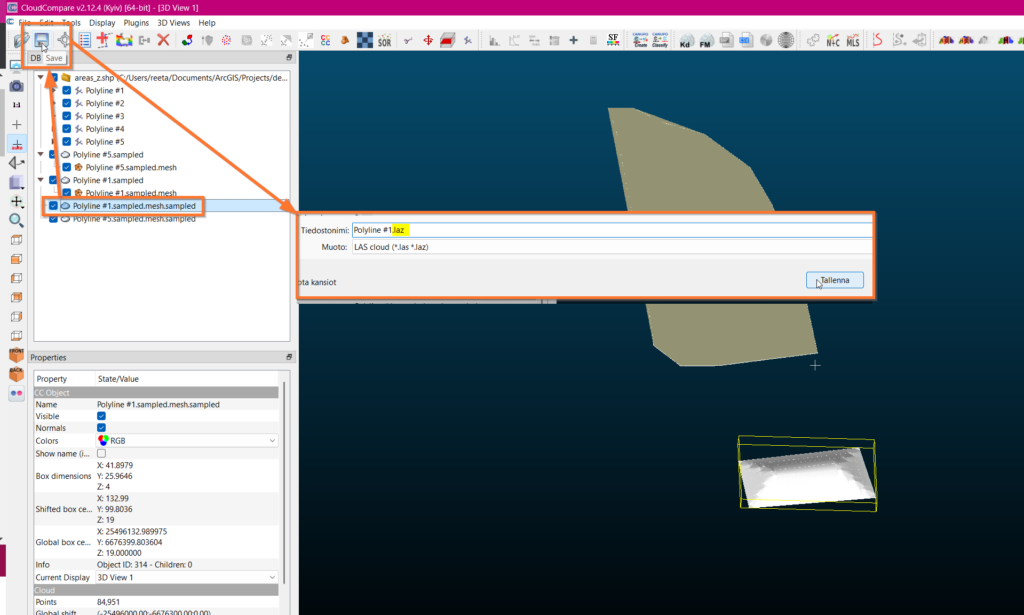Uncheck the Polyline #5.sampled.mesh checkbox
1024x615 pixels.
tap(67, 168)
